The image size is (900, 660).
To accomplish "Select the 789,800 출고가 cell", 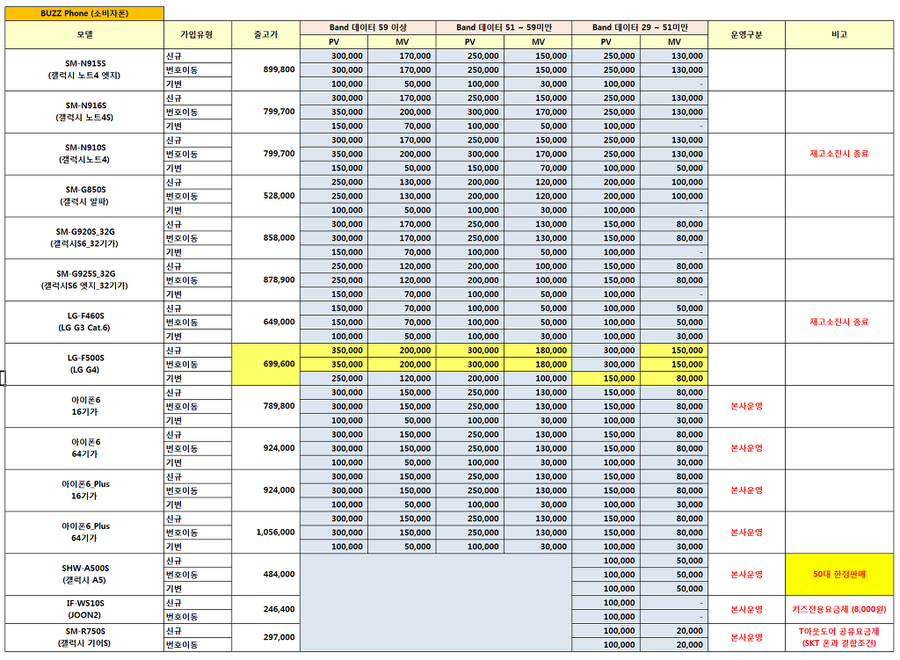I will (x=266, y=406).
